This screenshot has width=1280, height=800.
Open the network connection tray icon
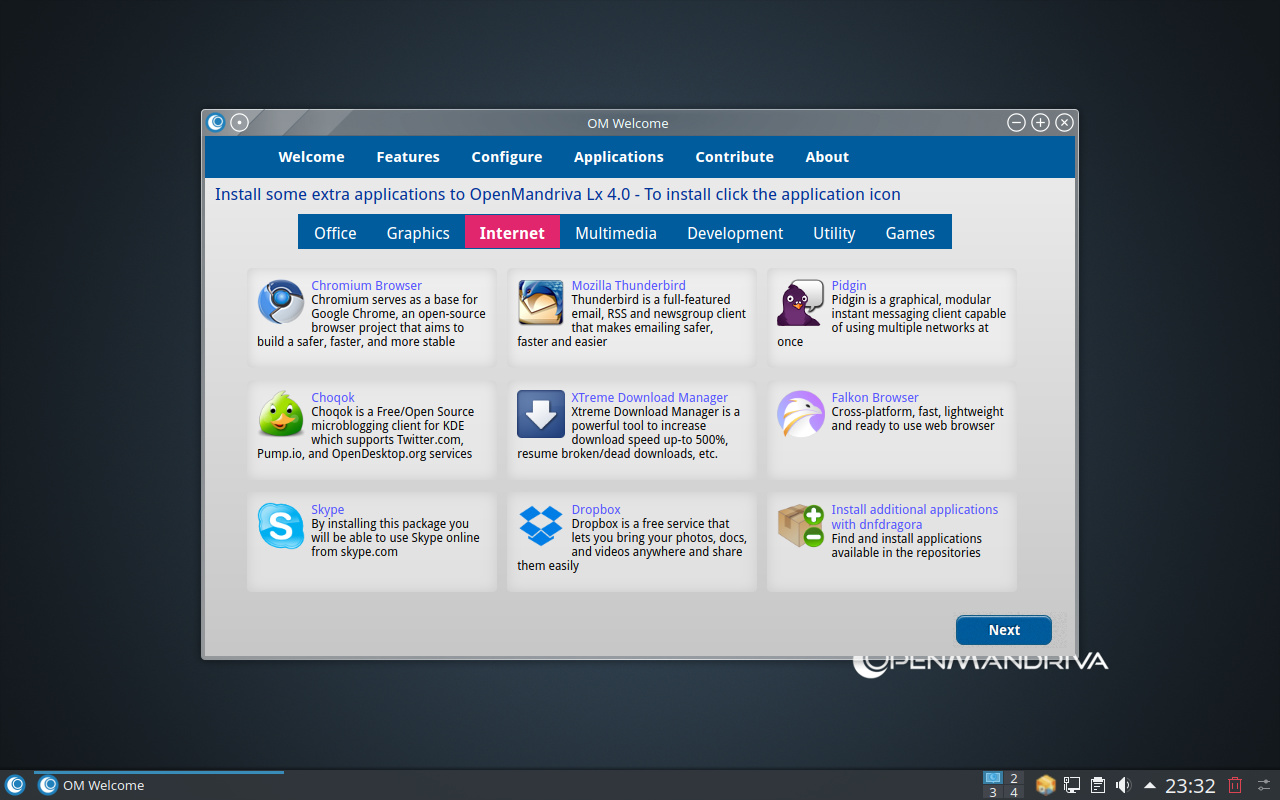click(1072, 785)
